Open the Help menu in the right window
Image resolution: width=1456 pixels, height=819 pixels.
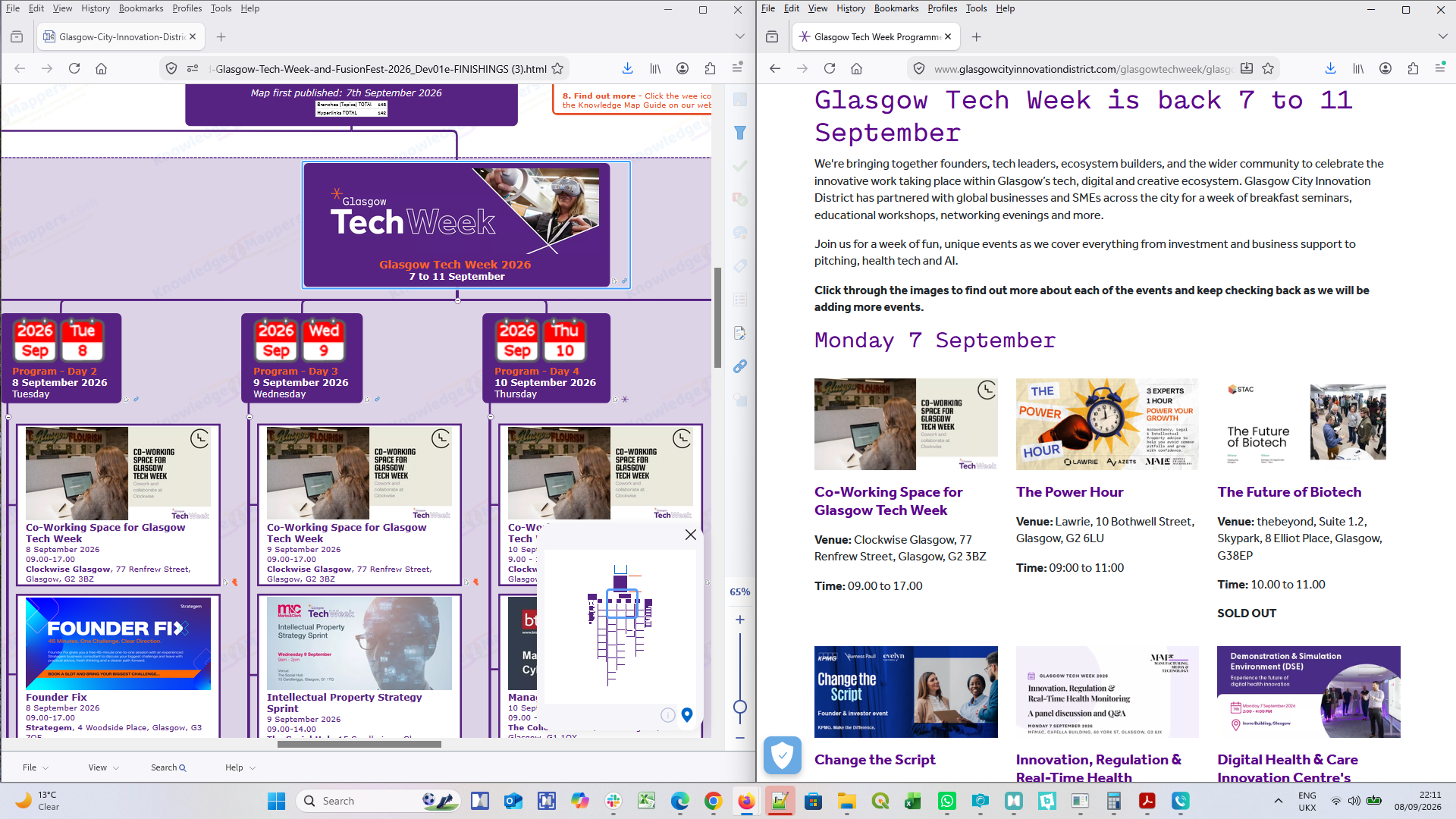(x=1006, y=8)
